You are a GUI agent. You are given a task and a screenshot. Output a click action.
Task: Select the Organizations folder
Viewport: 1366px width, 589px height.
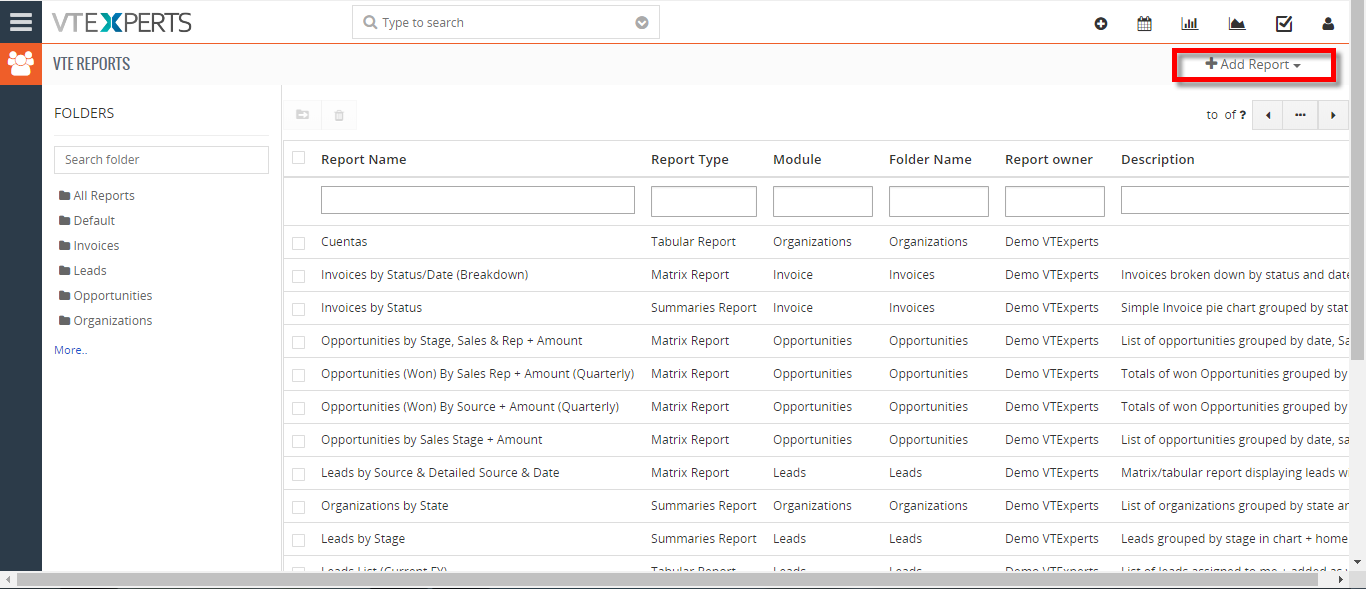coord(113,321)
